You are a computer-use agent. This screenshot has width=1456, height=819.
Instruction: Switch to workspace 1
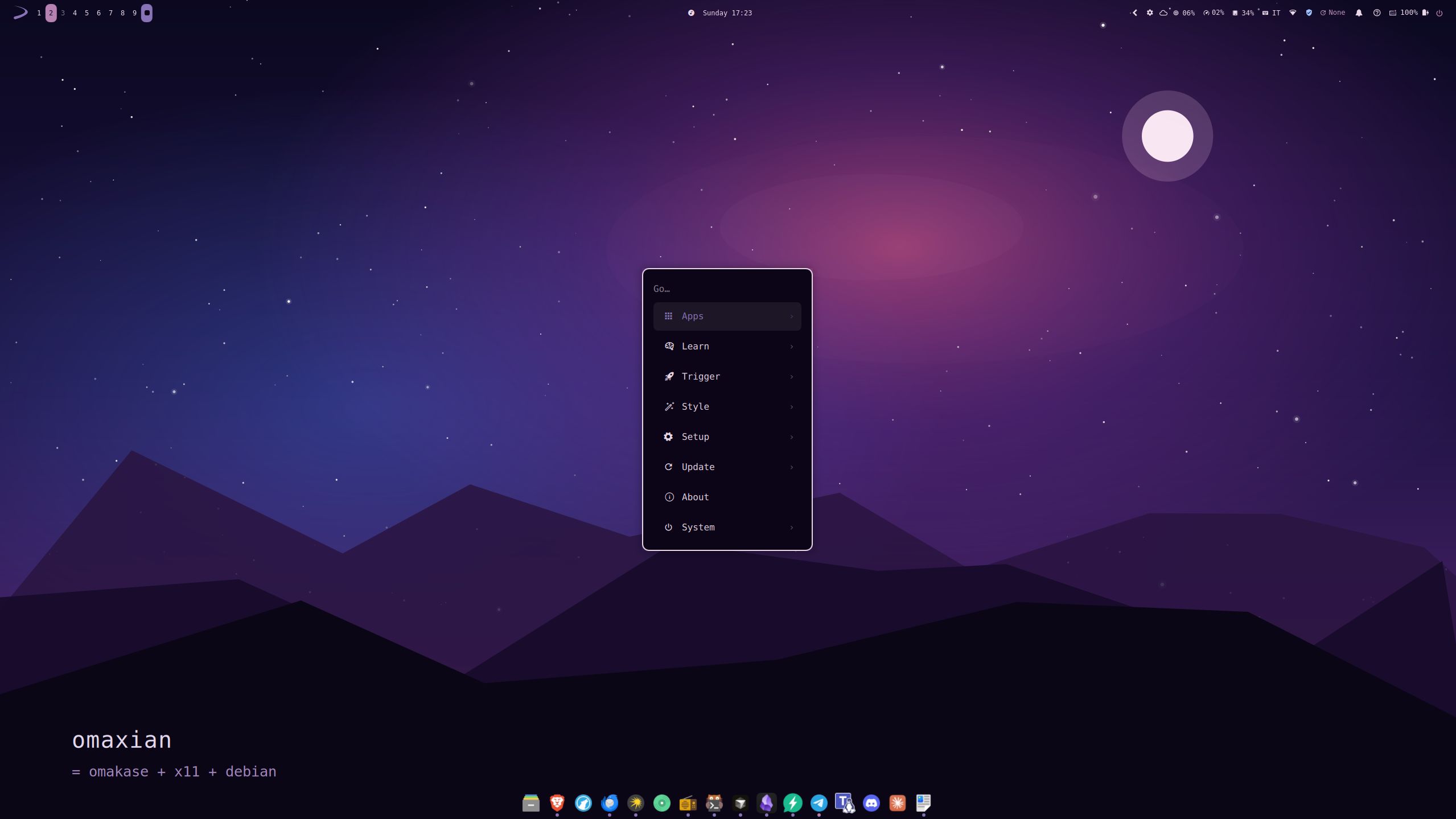[39, 13]
